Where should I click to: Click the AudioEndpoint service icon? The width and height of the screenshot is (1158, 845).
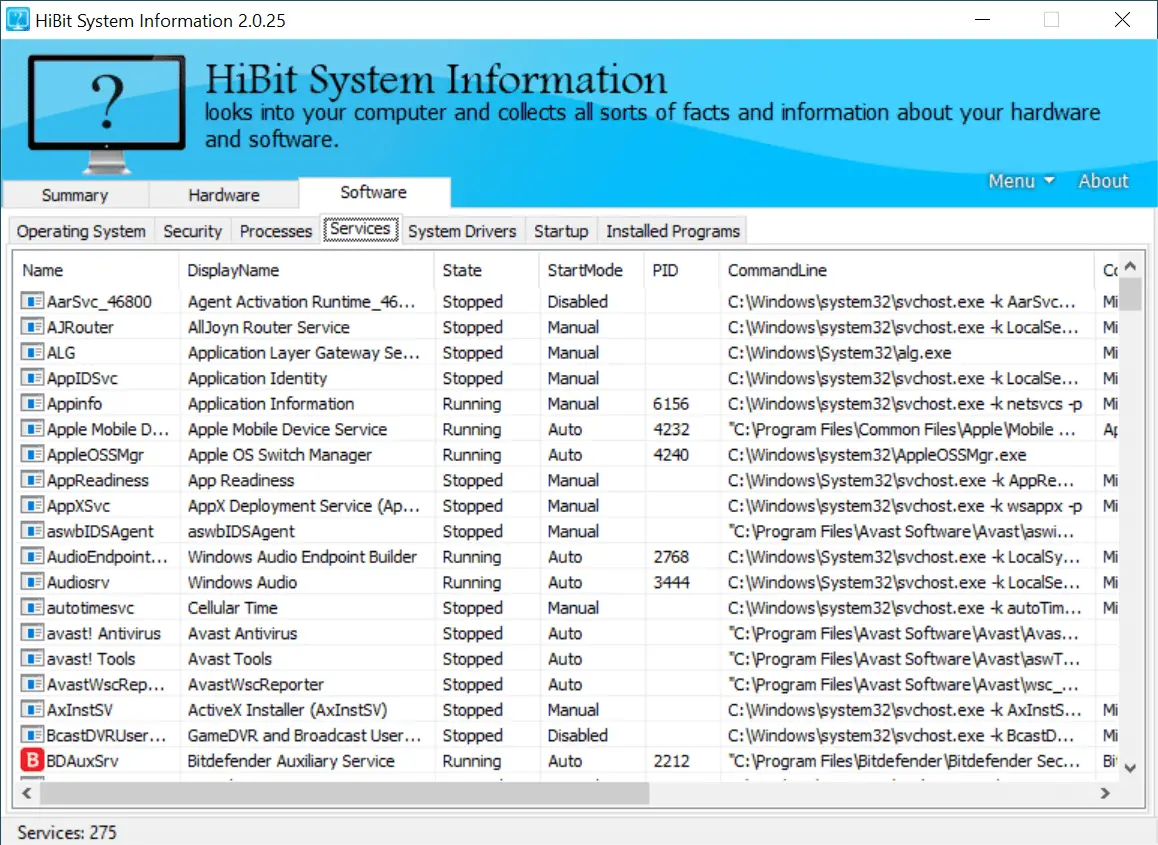tap(32, 556)
